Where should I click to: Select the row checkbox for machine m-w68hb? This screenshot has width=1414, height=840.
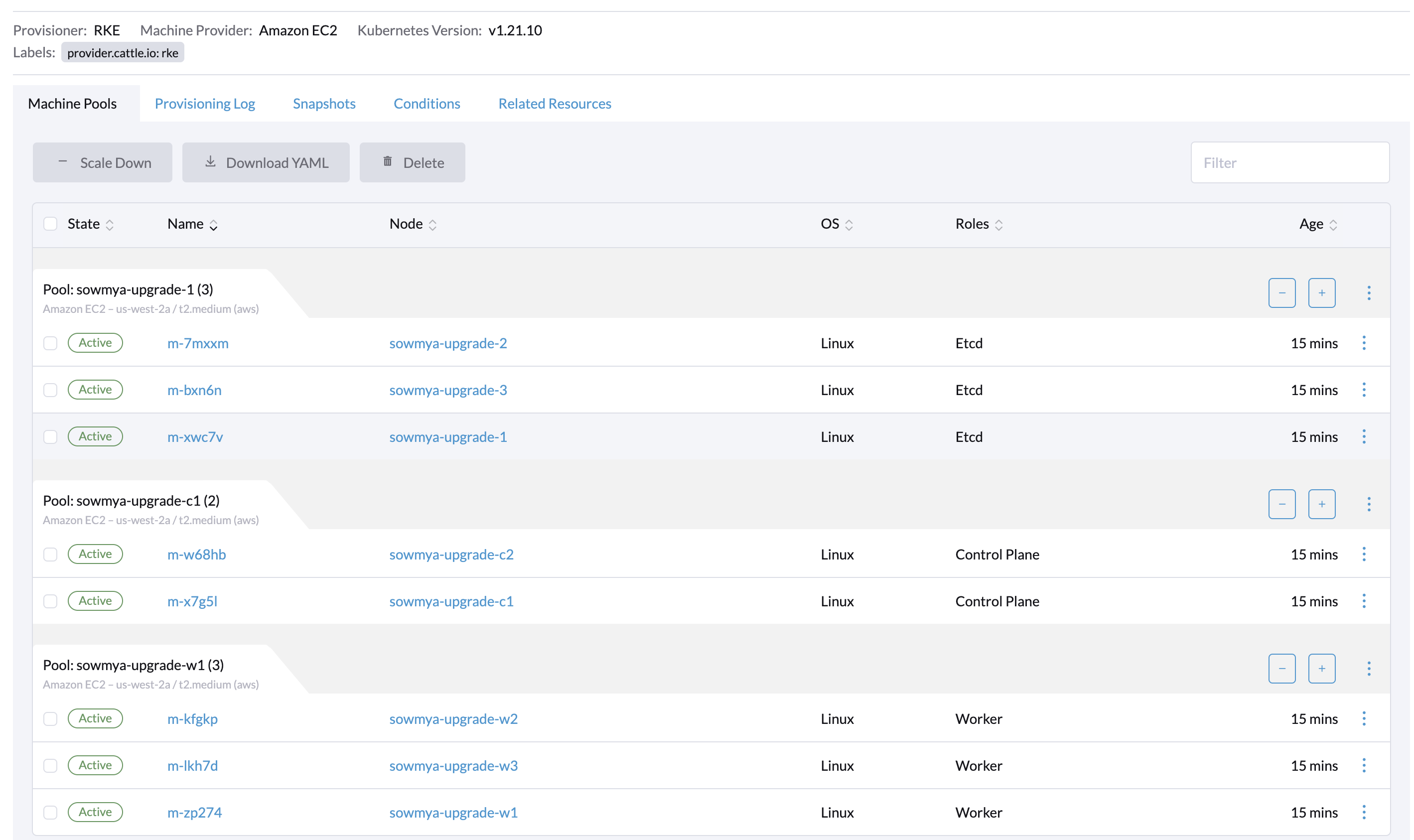(x=50, y=555)
